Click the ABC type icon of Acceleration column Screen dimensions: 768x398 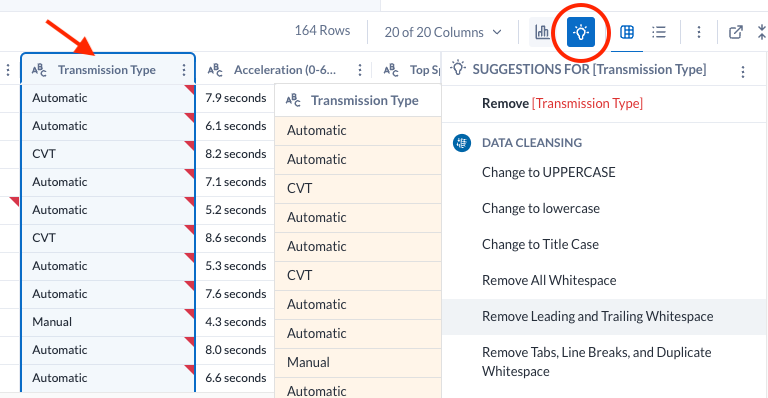215,70
